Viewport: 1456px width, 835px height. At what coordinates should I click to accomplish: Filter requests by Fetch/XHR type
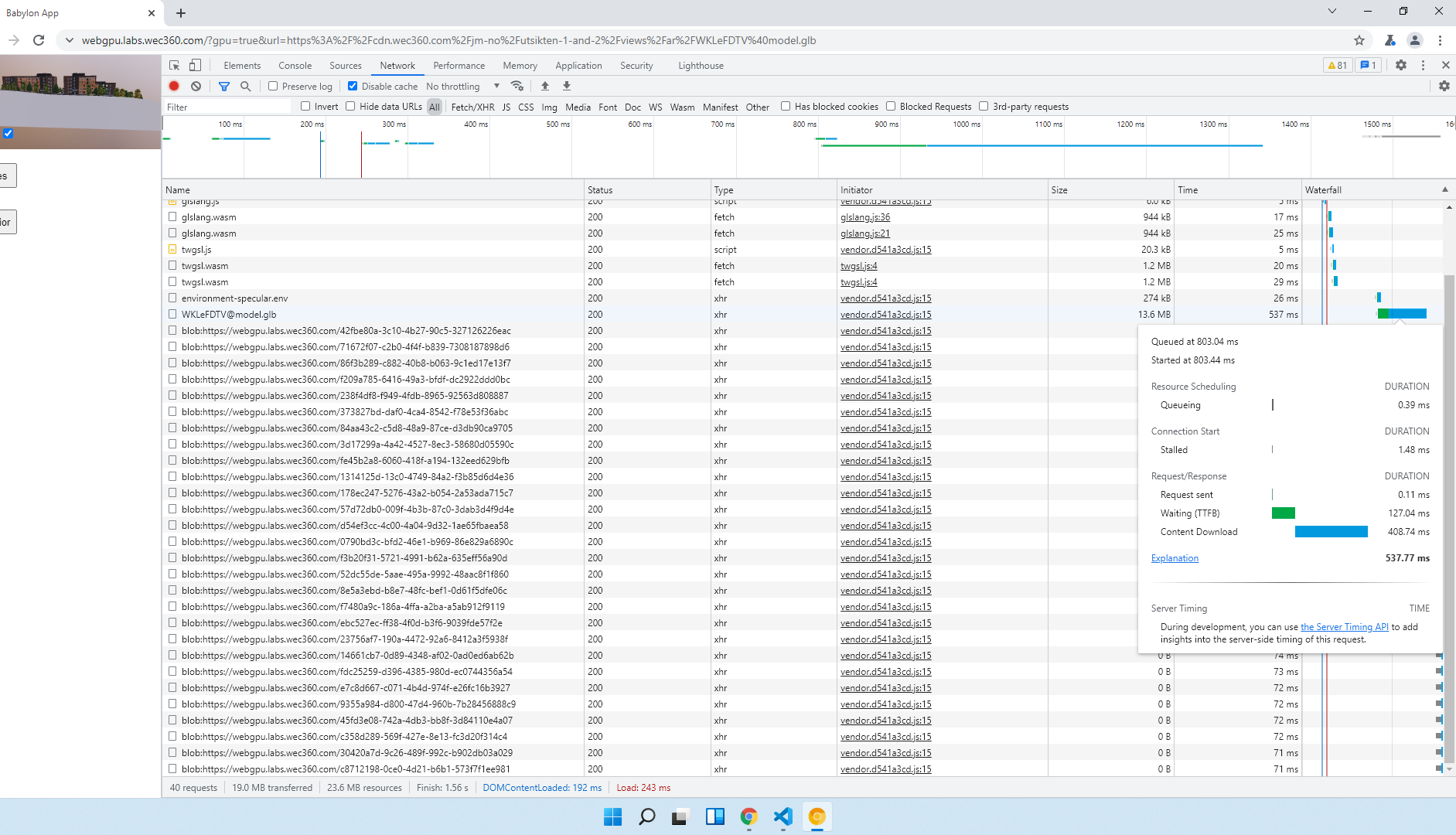[472, 107]
